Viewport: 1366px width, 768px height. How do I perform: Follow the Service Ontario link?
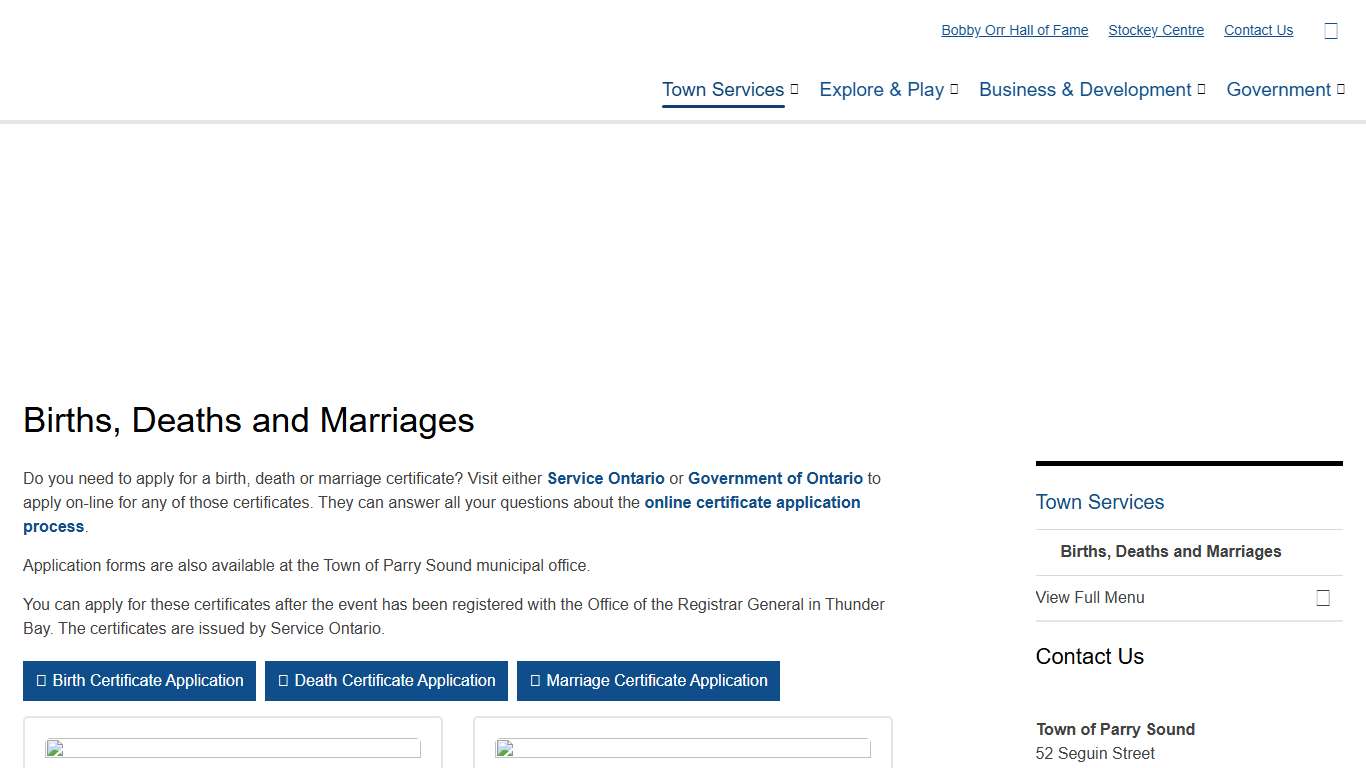(605, 478)
